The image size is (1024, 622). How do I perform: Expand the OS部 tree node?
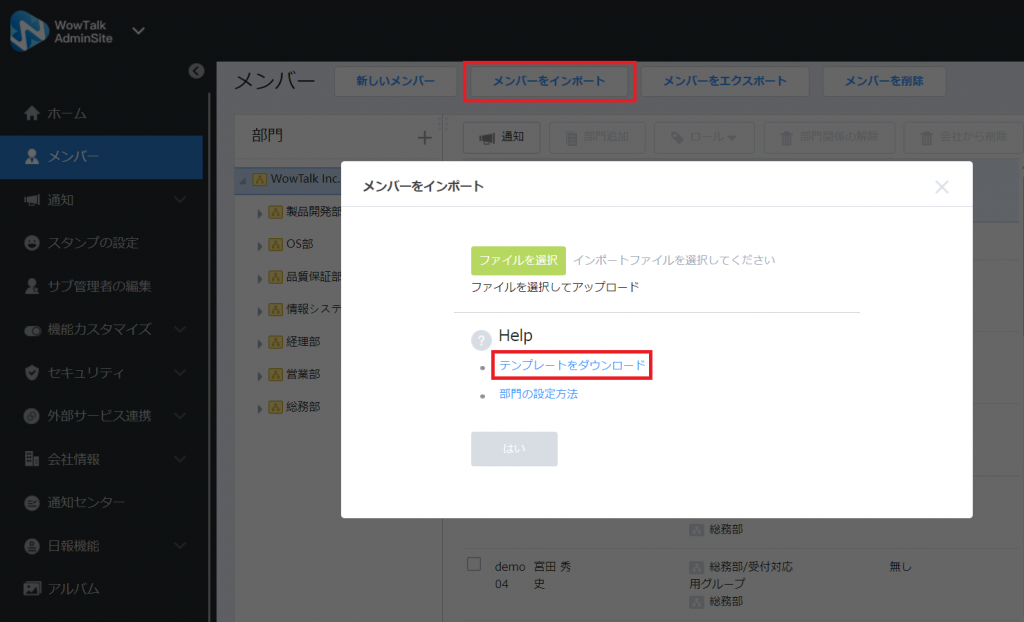[x=259, y=246]
